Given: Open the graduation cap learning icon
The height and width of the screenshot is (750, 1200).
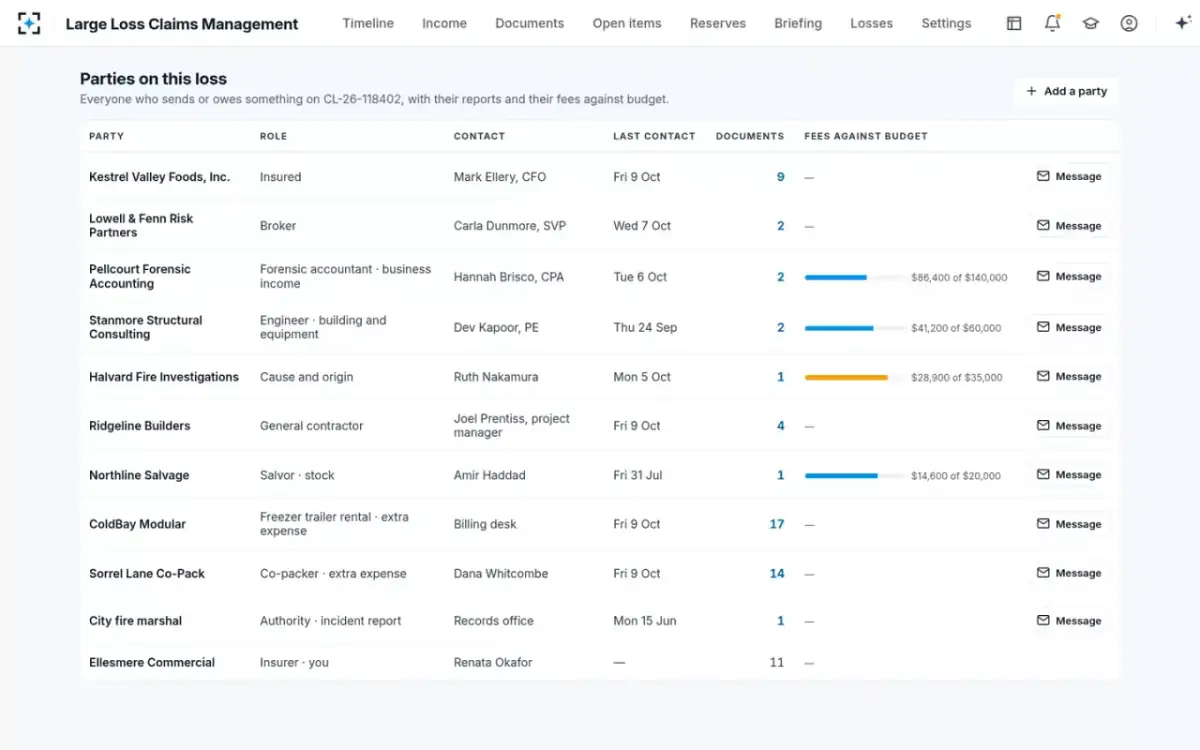Looking at the screenshot, I should point(1090,23).
